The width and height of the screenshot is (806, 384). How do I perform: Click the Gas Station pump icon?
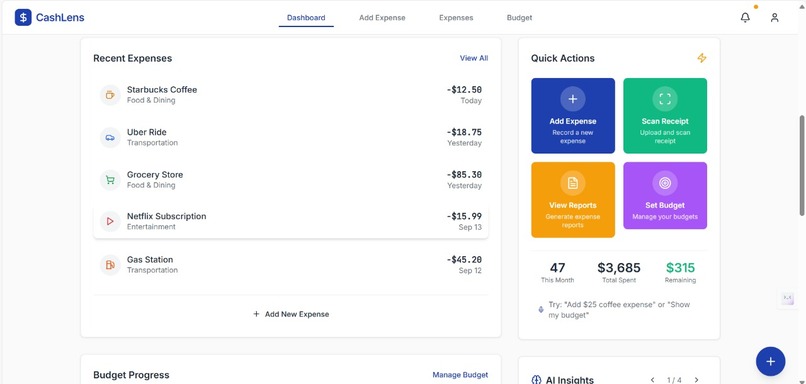tap(110, 265)
